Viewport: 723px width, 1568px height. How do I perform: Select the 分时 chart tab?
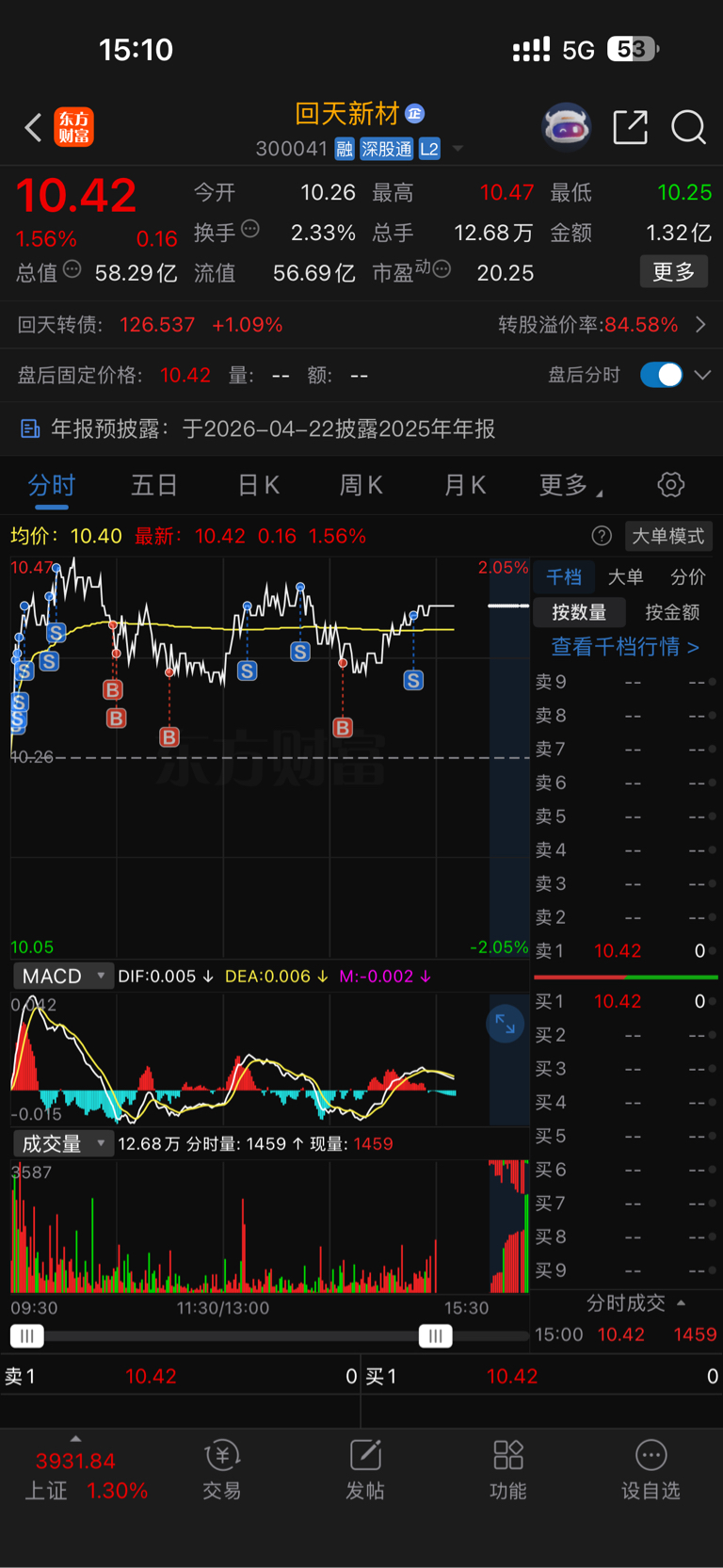tap(51, 485)
